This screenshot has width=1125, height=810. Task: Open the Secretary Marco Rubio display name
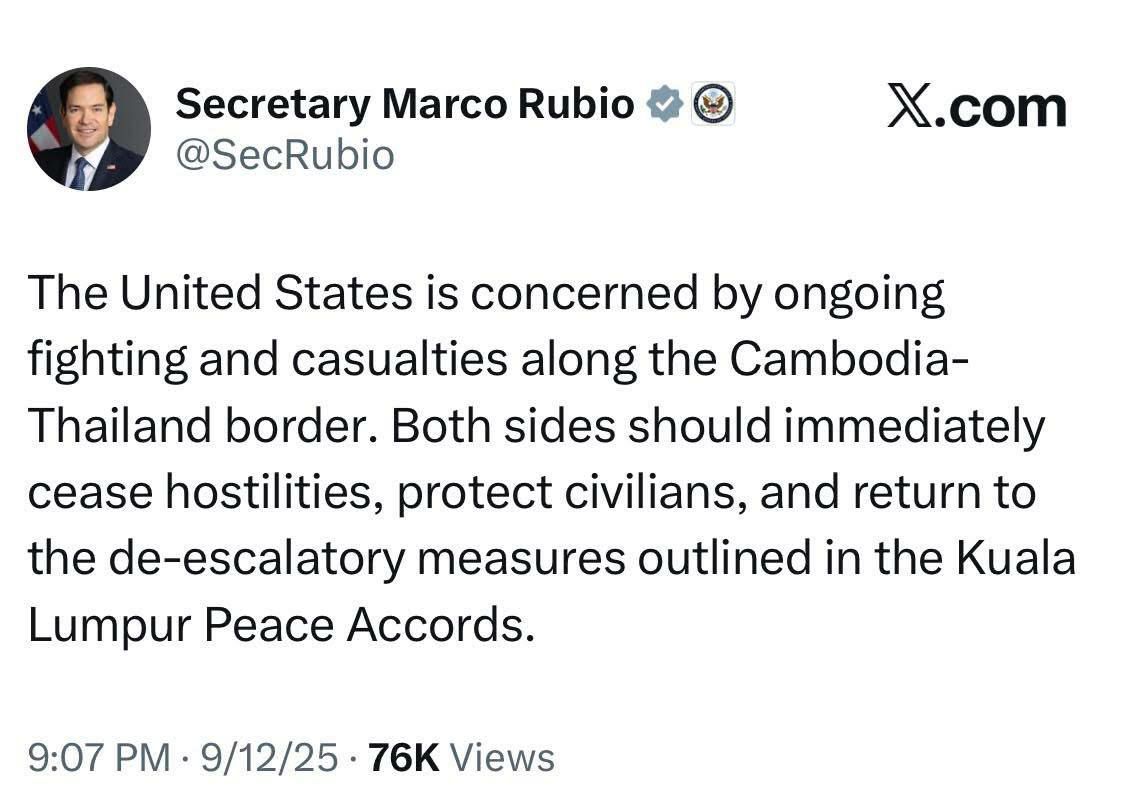click(x=404, y=104)
